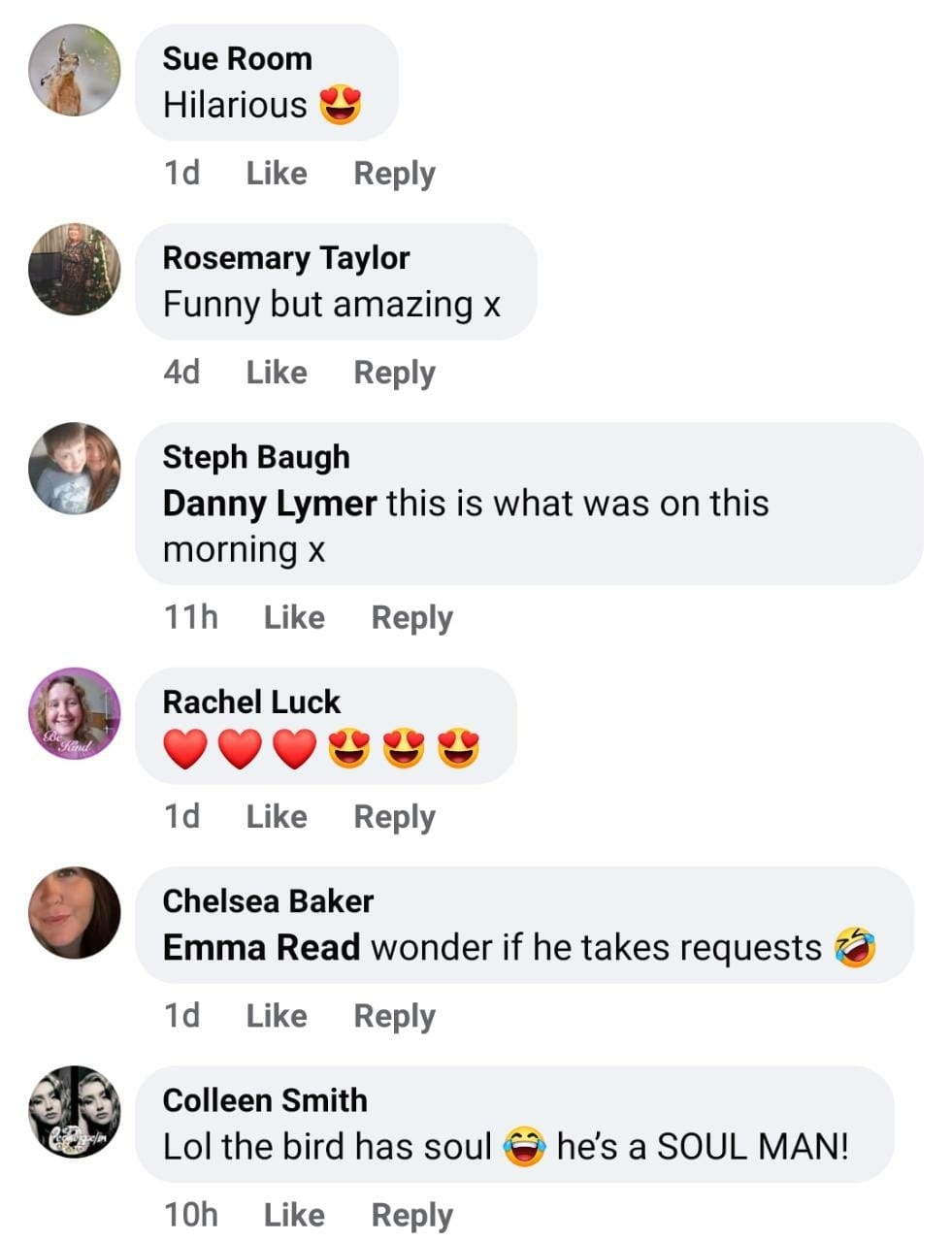Image resolution: width=952 pixels, height=1242 pixels.
Task: Open Sue Room's profile picture
Action: tap(75, 71)
